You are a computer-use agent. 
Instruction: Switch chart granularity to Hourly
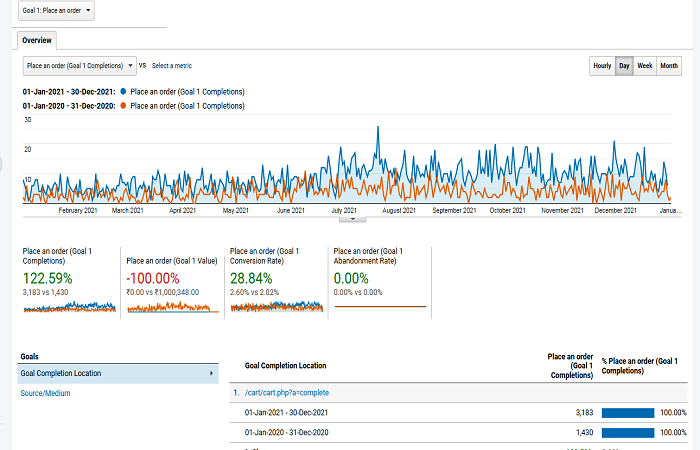[602, 66]
